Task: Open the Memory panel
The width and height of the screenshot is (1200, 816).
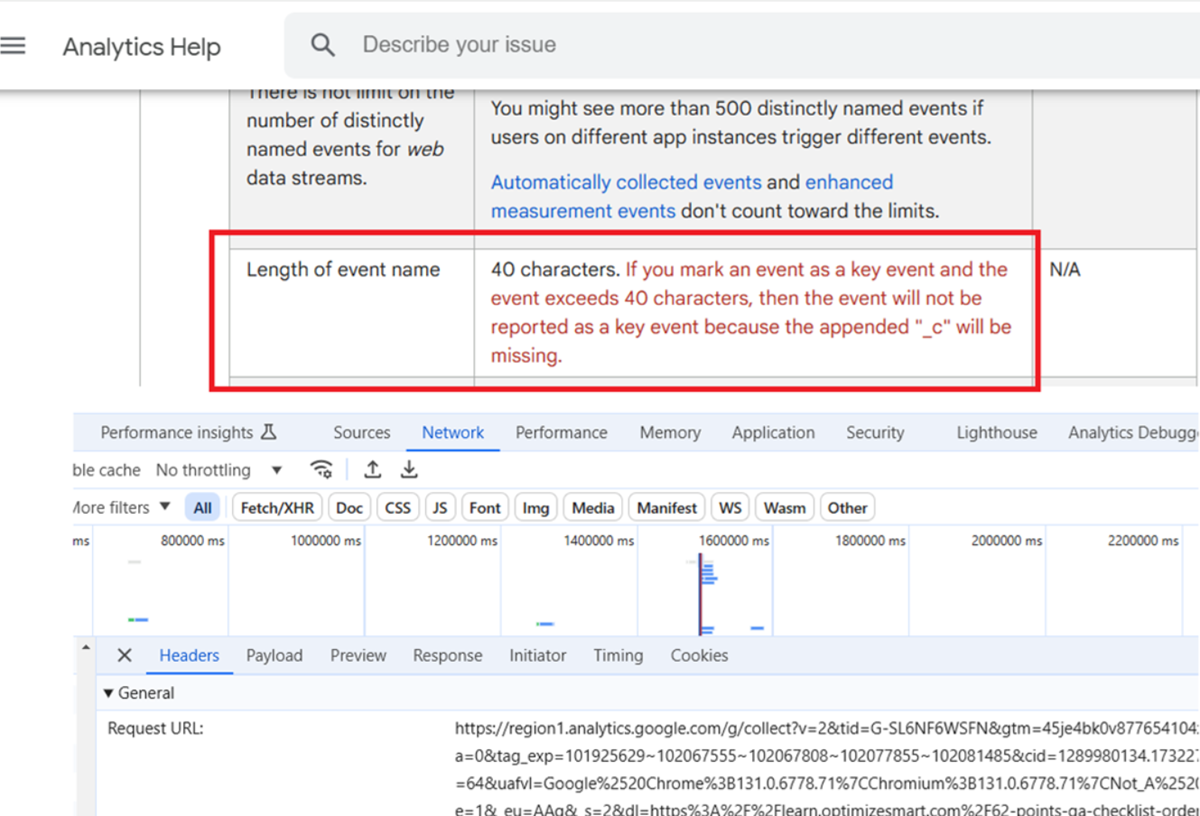Action: coord(669,432)
